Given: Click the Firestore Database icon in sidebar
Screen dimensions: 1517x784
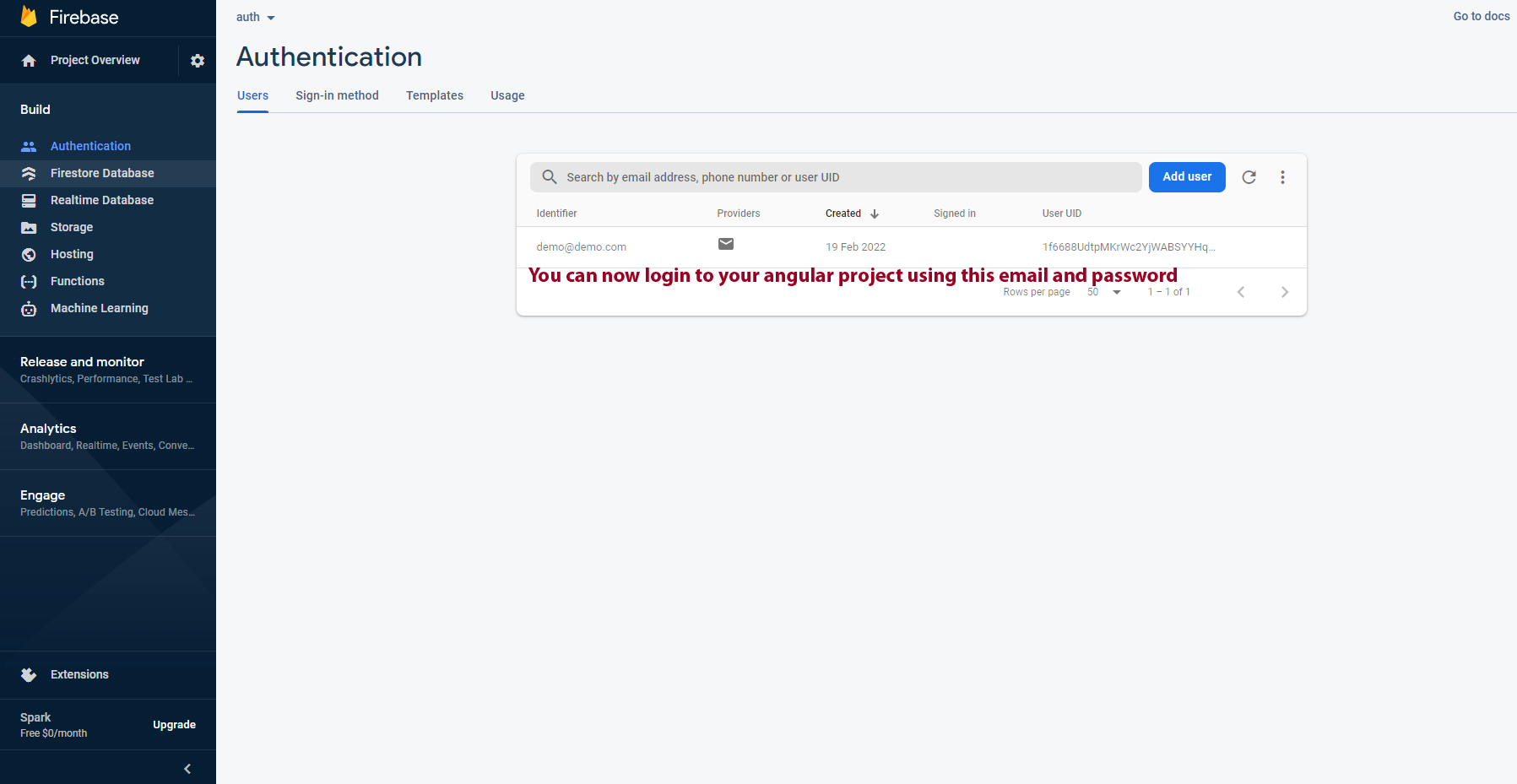Looking at the screenshot, I should point(29,173).
